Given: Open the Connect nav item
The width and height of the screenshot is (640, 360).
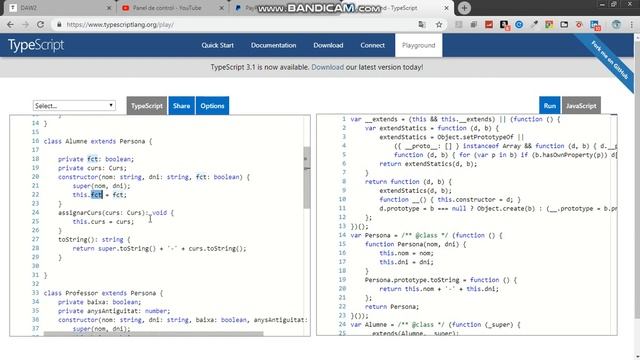Looking at the screenshot, I should point(372,45).
